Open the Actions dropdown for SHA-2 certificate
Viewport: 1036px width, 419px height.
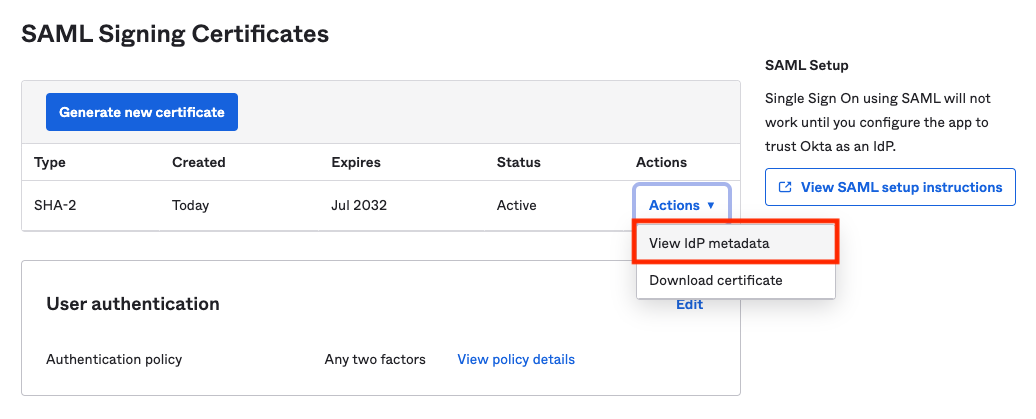coord(682,206)
